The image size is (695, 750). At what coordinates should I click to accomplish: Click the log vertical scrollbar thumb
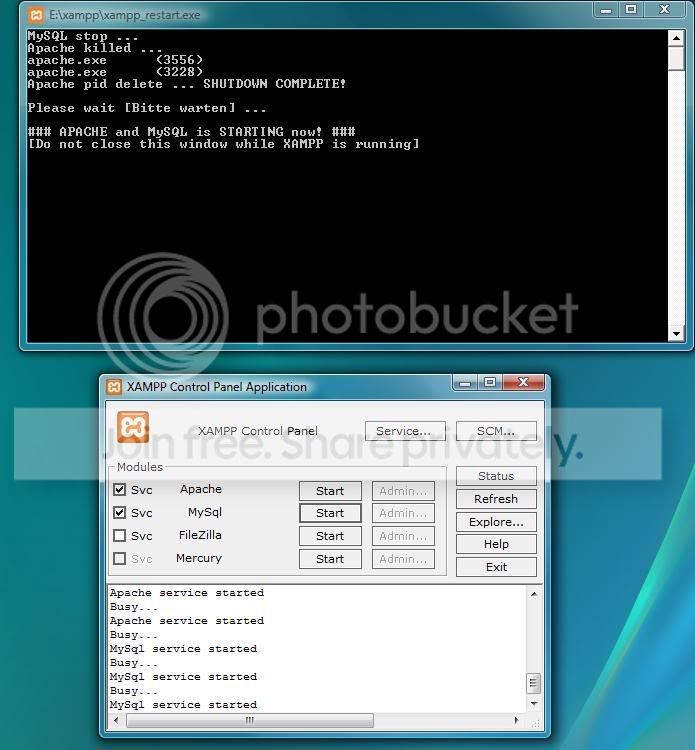point(534,683)
